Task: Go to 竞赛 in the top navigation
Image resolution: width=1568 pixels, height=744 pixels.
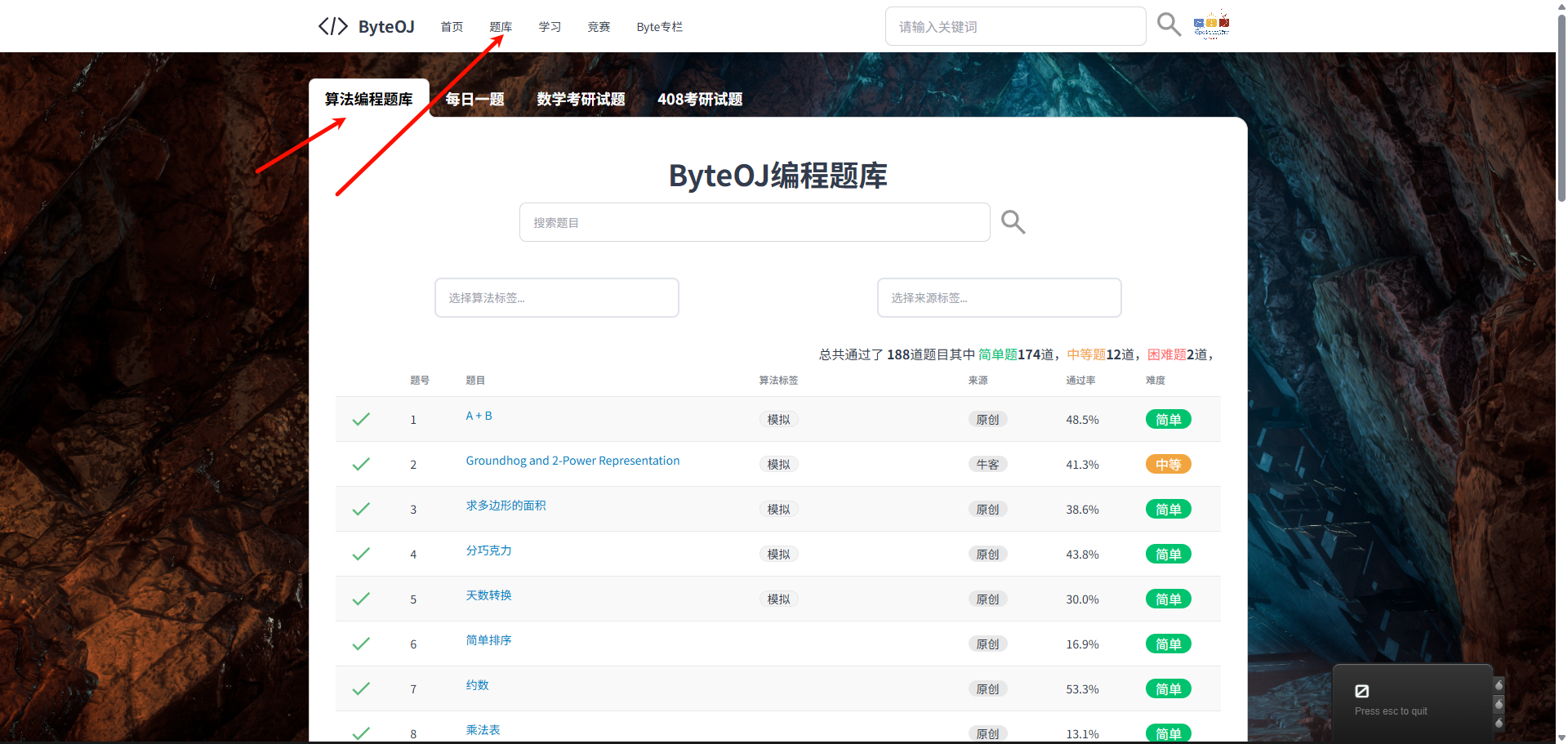Action: pyautogui.click(x=599, y=27)
